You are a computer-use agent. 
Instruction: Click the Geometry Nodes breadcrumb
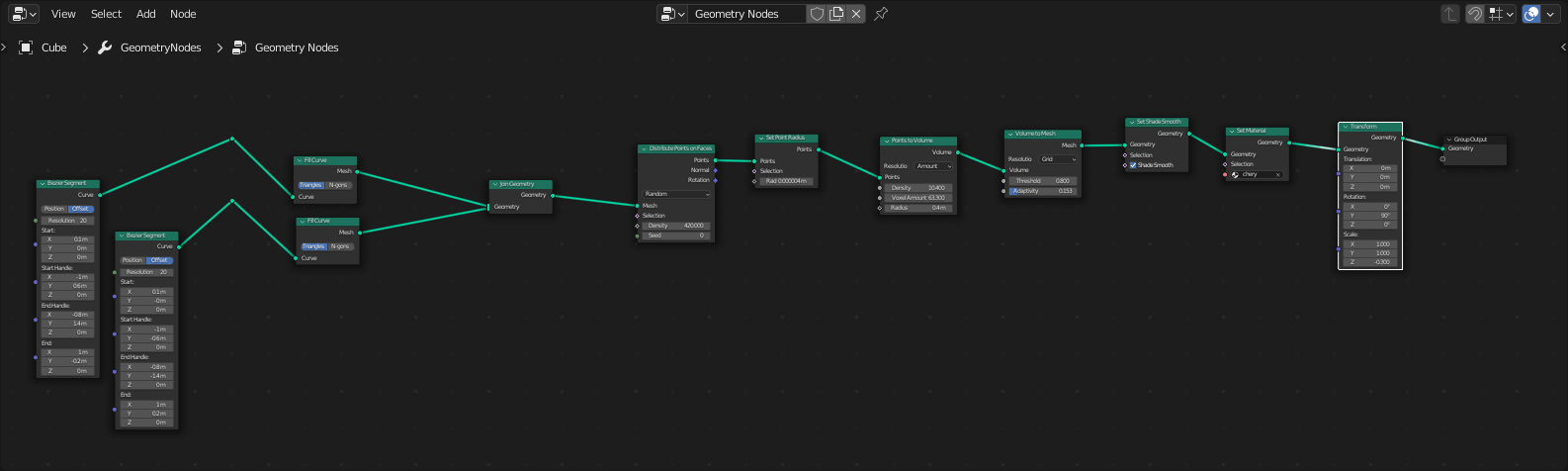point(297,47)
